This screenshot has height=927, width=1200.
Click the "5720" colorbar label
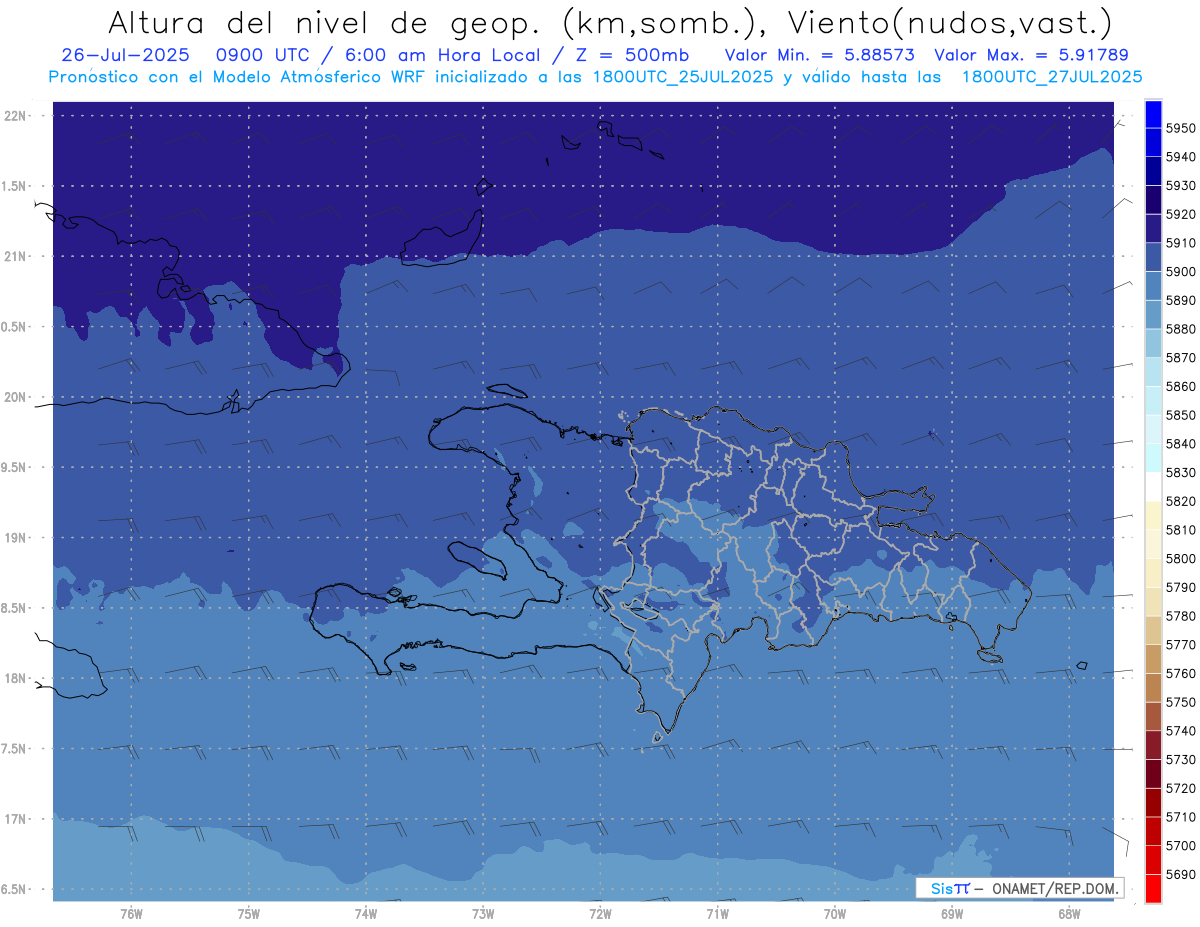coord(1180,789)
